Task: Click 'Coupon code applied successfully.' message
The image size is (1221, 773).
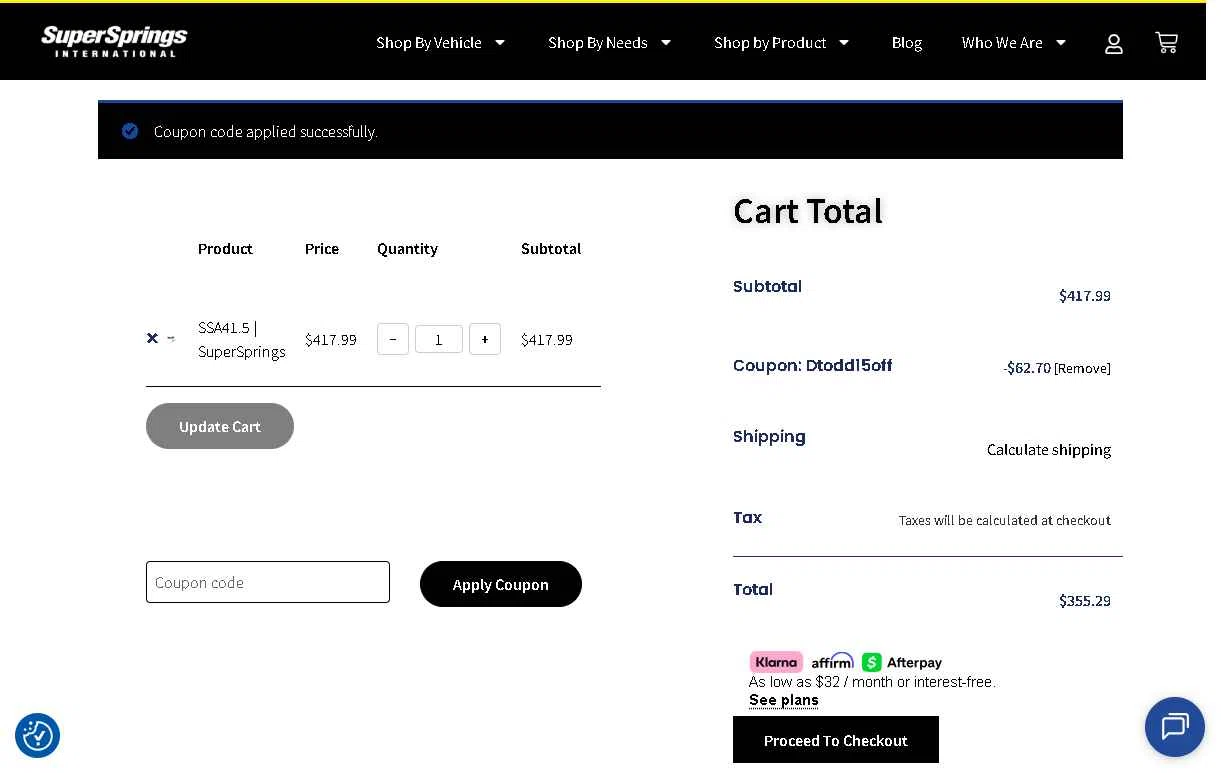Action: pyautogui.click(x=266, y=132)
